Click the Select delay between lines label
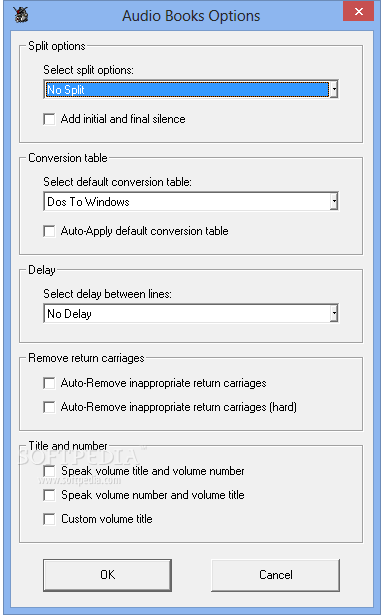Screen dimensions: 381x615 click(108, 294)
